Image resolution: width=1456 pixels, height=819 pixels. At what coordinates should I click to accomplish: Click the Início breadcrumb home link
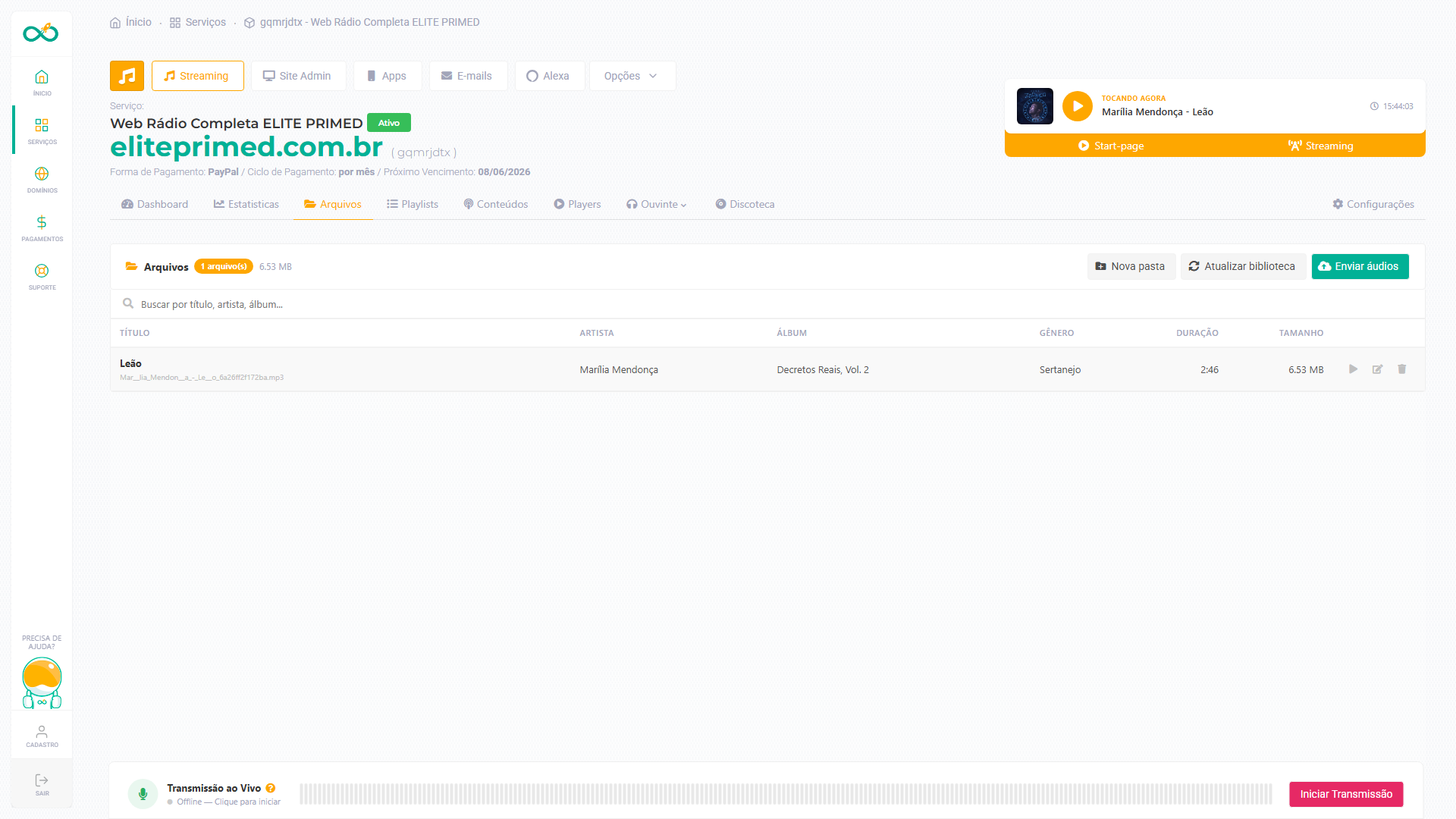(x=130, y=22)
